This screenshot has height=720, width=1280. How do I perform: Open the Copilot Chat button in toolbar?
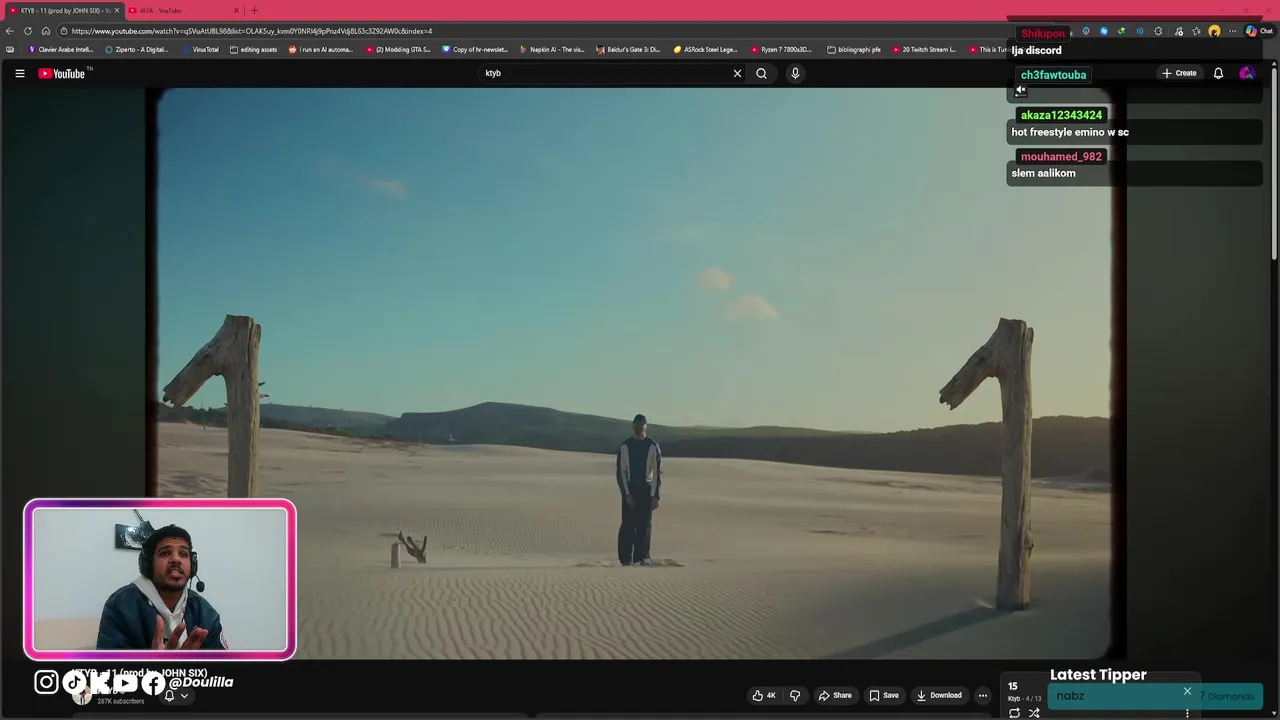click(x=1258, y=31)
